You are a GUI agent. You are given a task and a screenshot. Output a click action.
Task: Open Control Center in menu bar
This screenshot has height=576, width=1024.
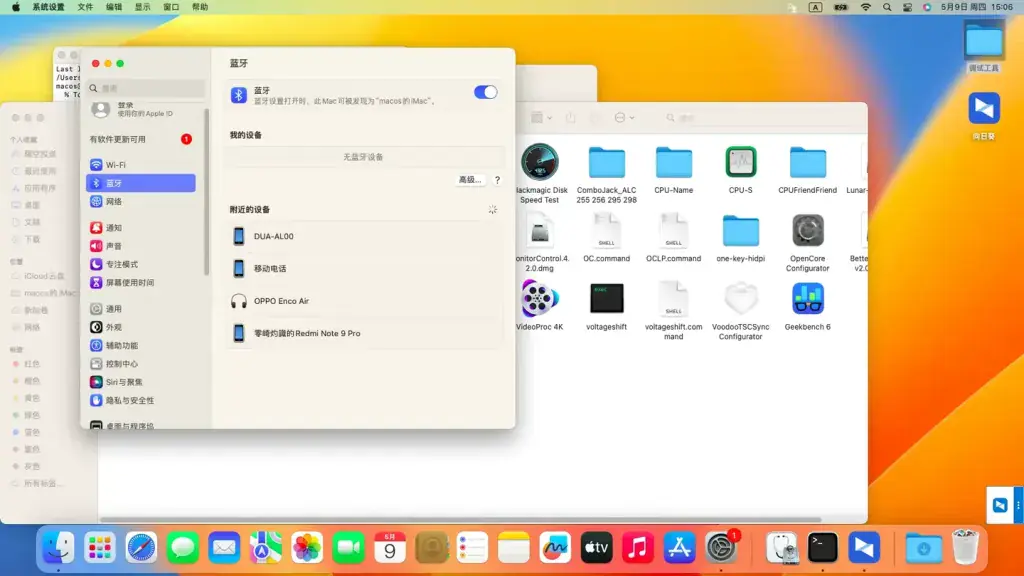pos(907,7)
